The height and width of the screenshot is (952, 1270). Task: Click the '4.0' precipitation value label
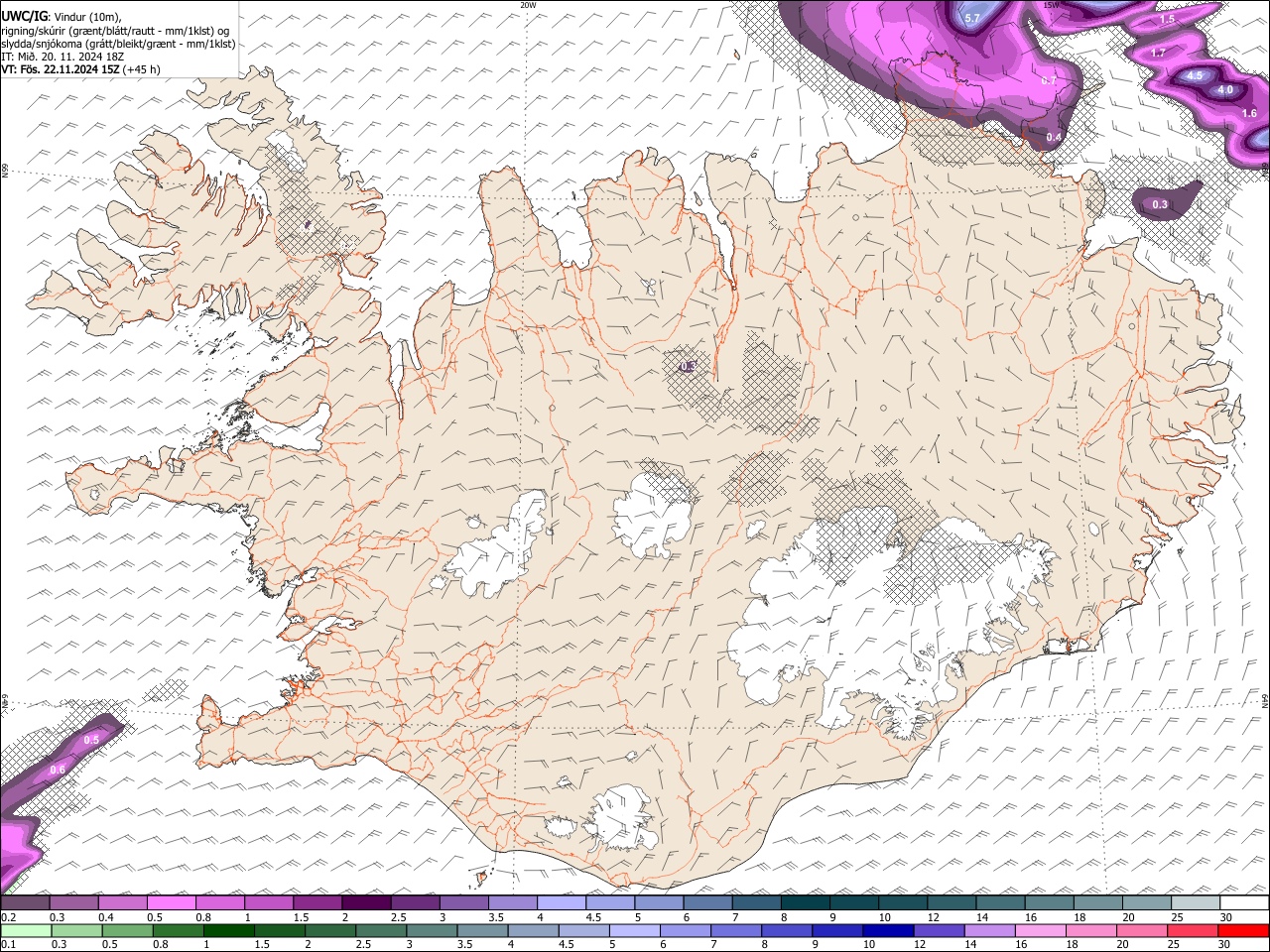tap(1225, 89)
